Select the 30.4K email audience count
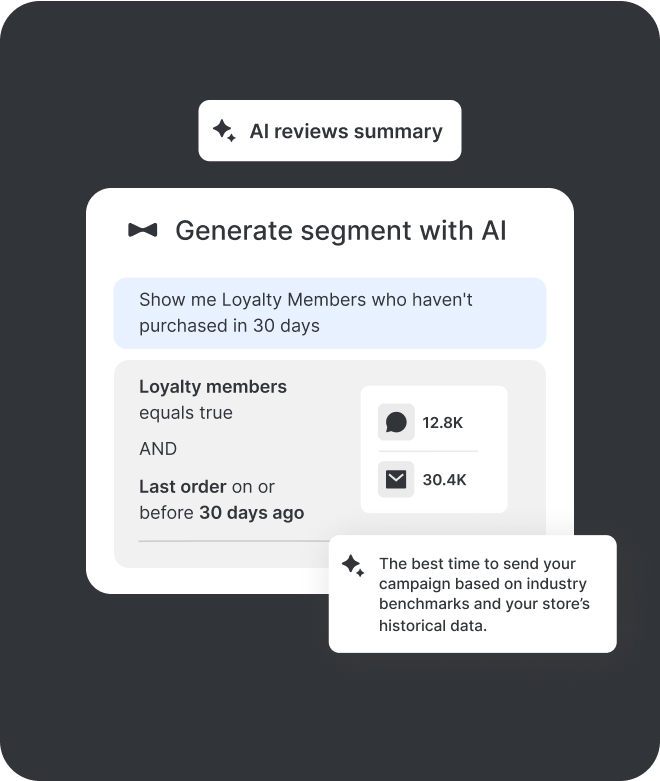Image resolution: width=660 pixels, height=781 pixels. (445, 480)
